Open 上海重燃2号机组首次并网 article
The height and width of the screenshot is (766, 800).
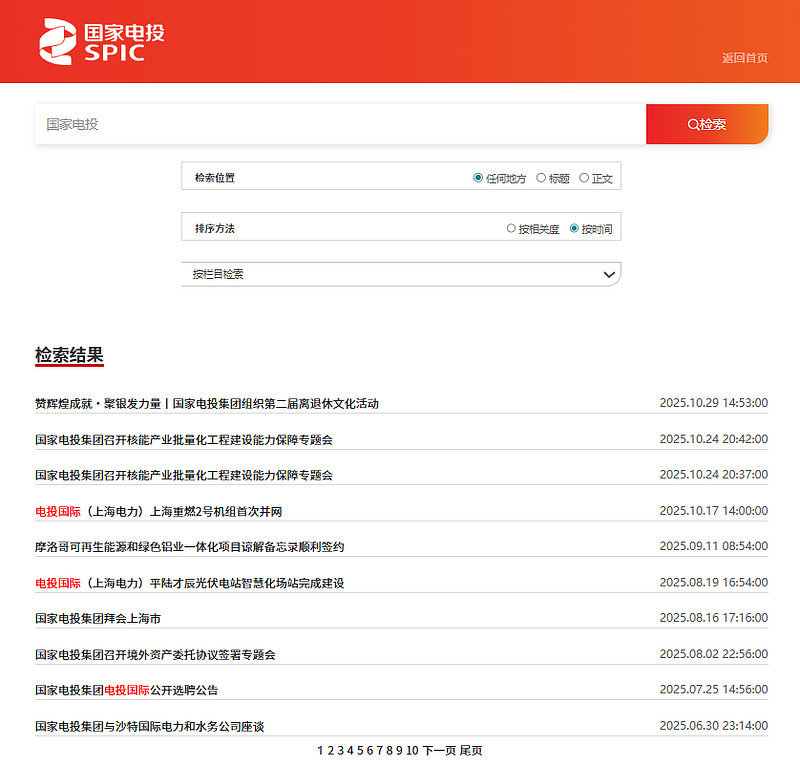pyautogui.click(x=158, y=511)
